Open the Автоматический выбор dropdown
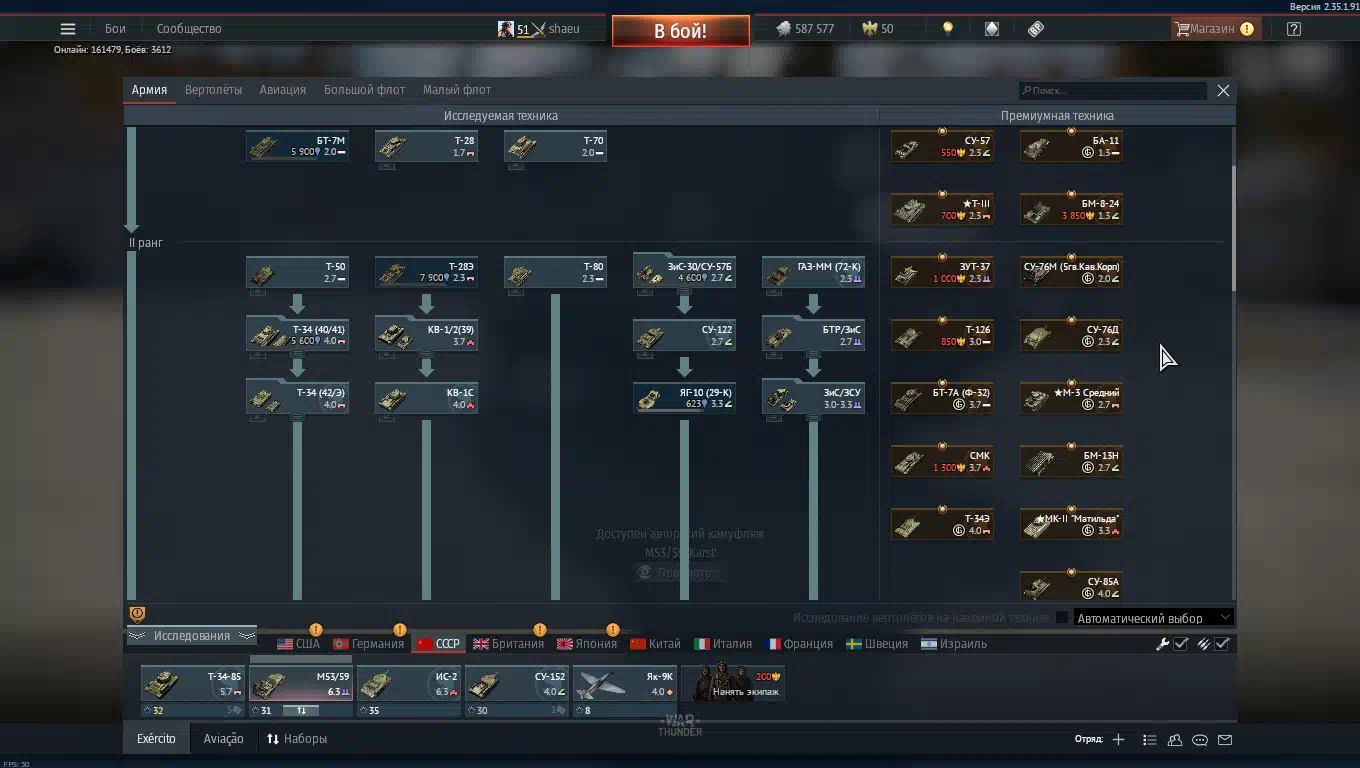The image size is (1360, 768). 1153,618
